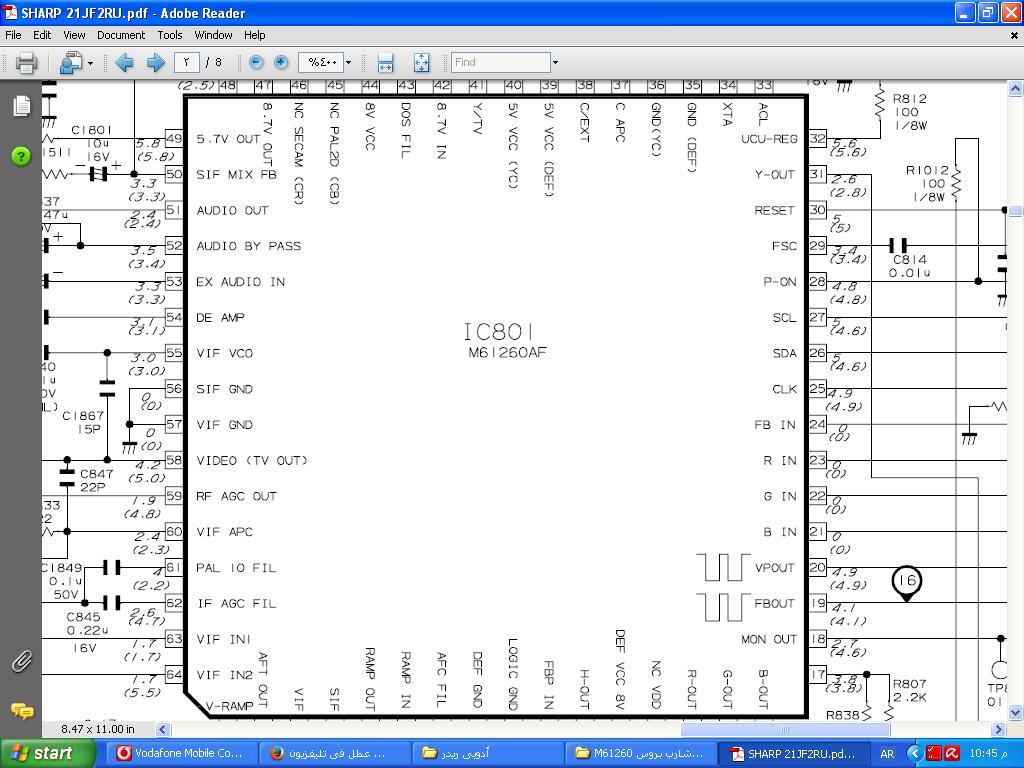Viewport: 1024px width, 768px height.
Task: Click the 'IC801' label in the schematic
Action: [499, 332]
